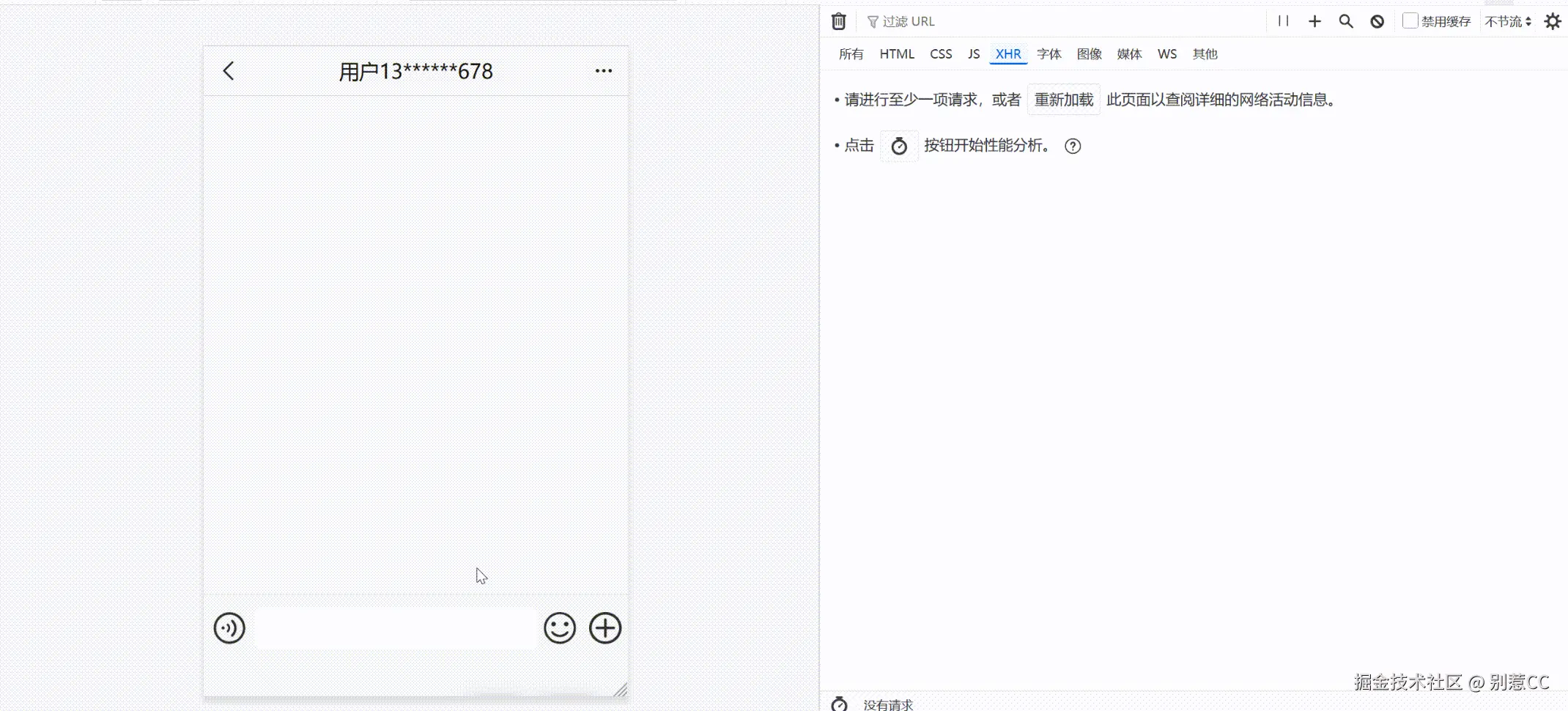The width and height of the screenshot is (1568, 711).
Task: Toggle pause on network recording
Action: click(1282, 21)
